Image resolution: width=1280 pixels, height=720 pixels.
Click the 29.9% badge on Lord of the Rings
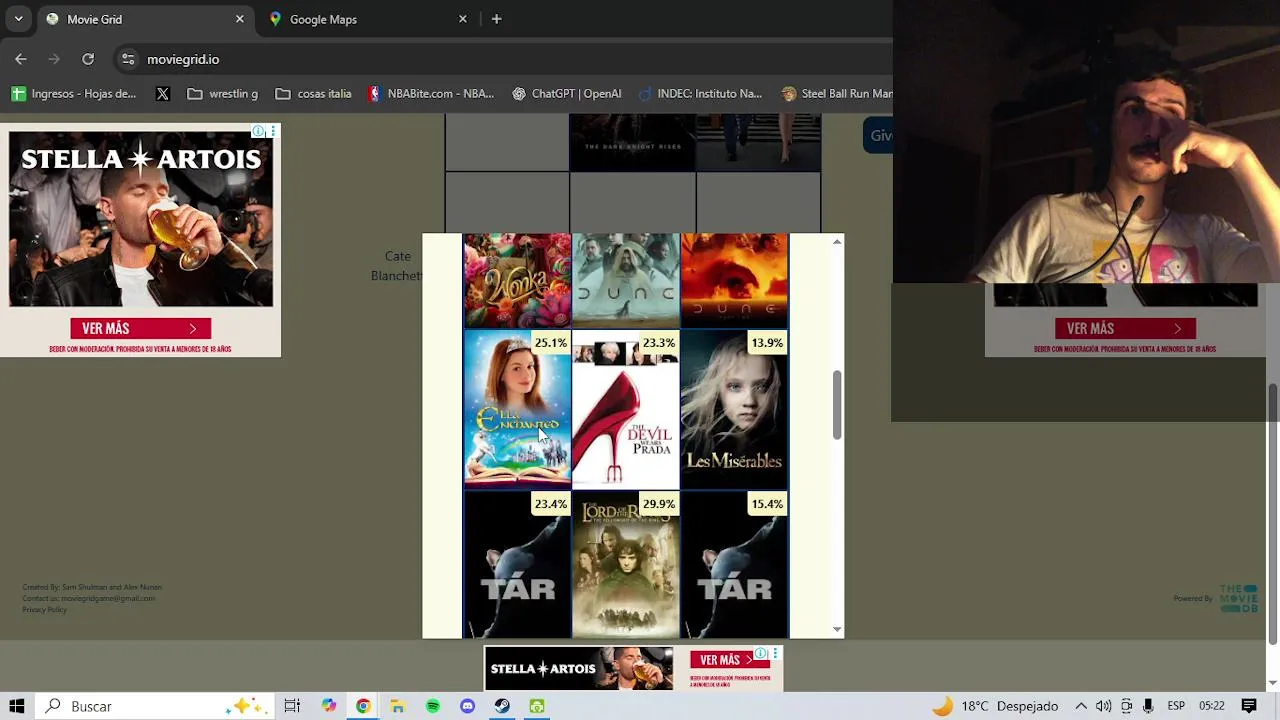[658, 504]
